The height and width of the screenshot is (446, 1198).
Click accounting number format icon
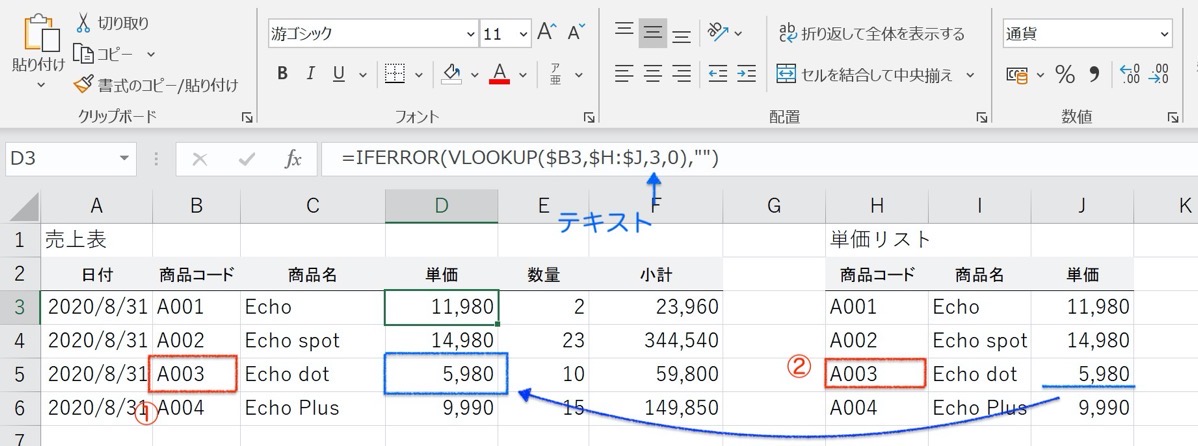point(1017,74)
